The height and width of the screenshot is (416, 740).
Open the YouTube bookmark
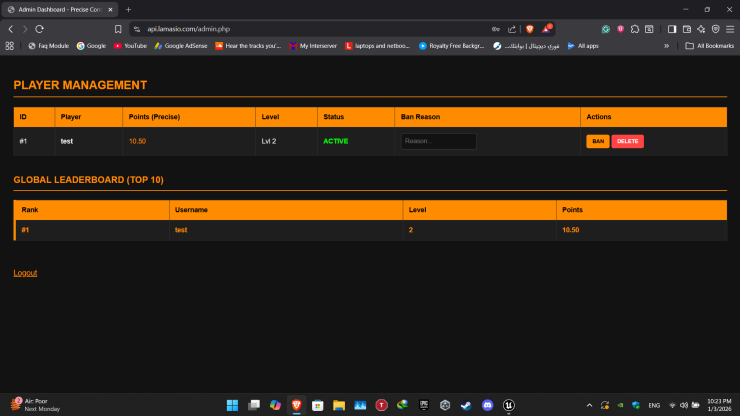pyautogui.click(x=130, y=46)
